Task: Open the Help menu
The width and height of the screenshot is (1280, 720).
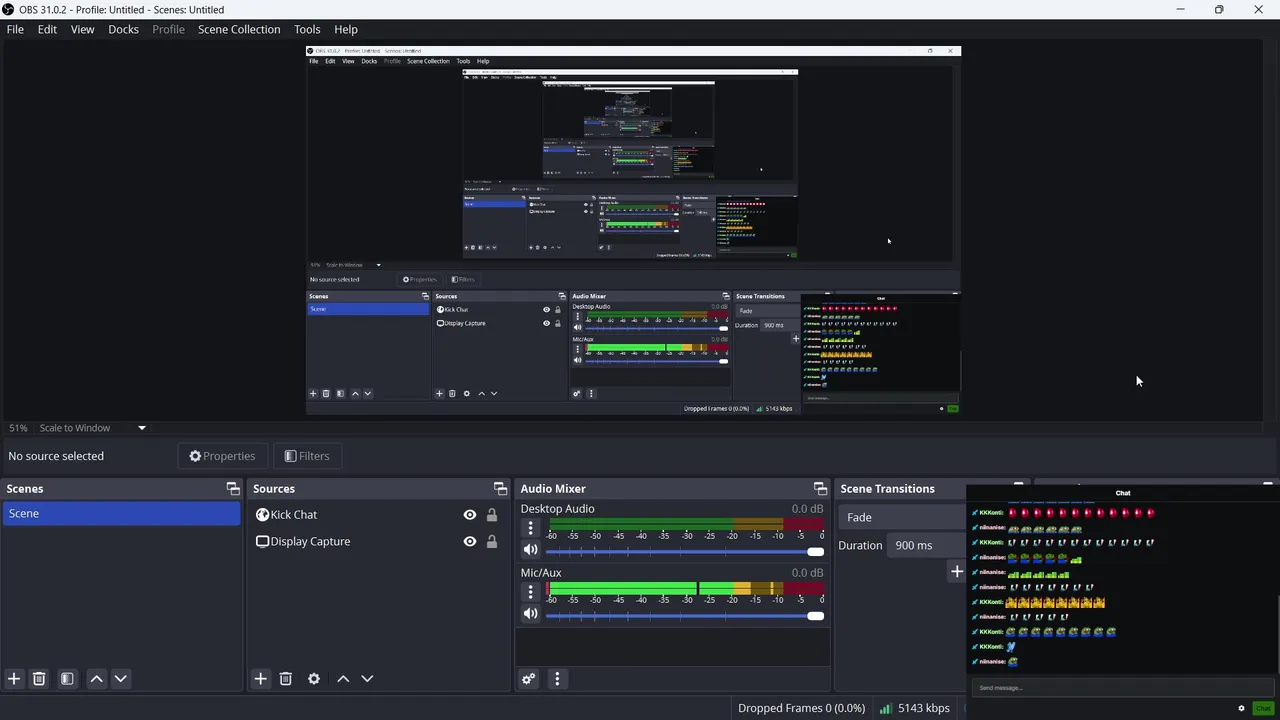Action: (346, 29)
